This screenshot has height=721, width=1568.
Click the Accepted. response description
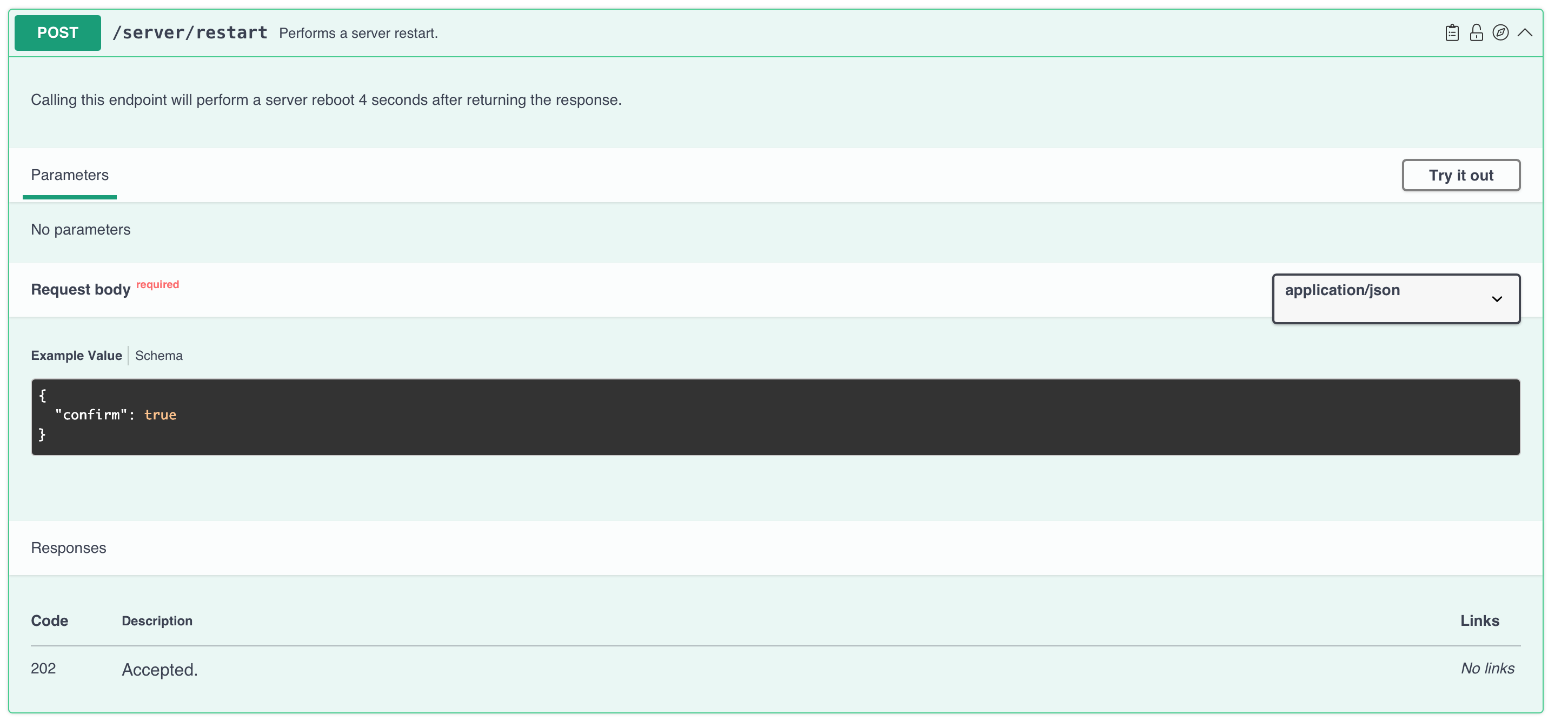[x=160, y=669]
